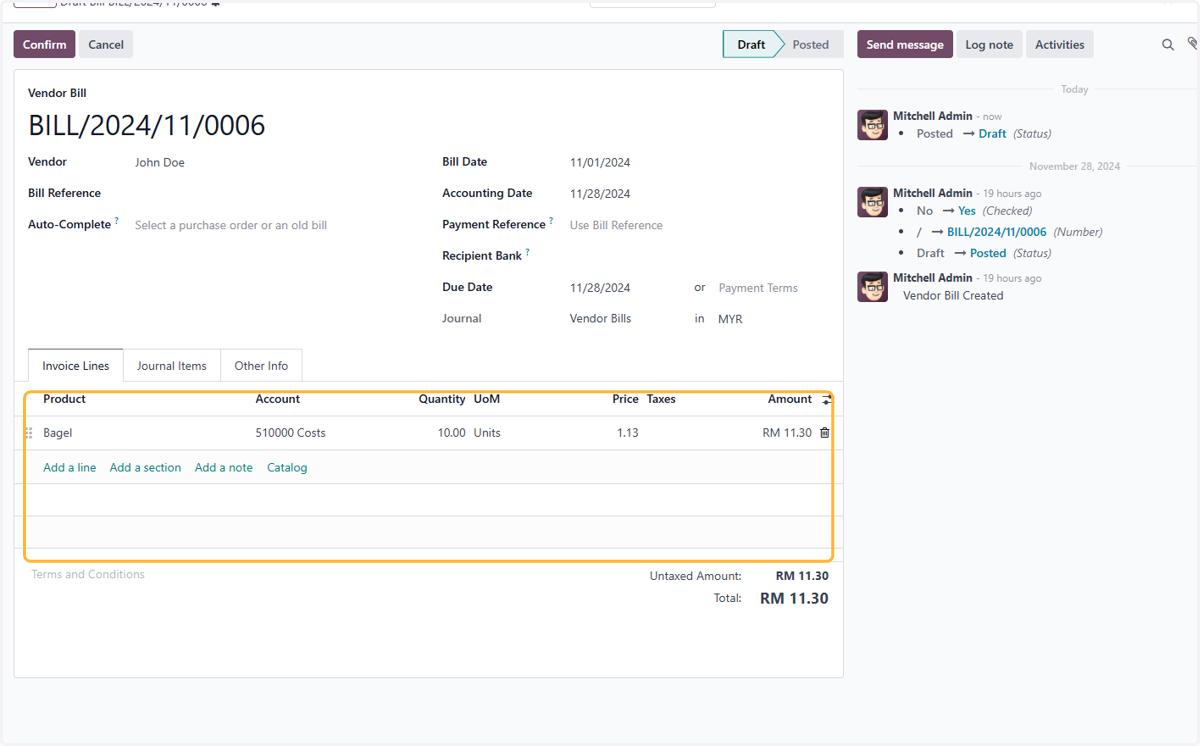Show the Auto-Complete help tooltip question mark
Screen dimensions: 1200x746
(x=117, y=221)
